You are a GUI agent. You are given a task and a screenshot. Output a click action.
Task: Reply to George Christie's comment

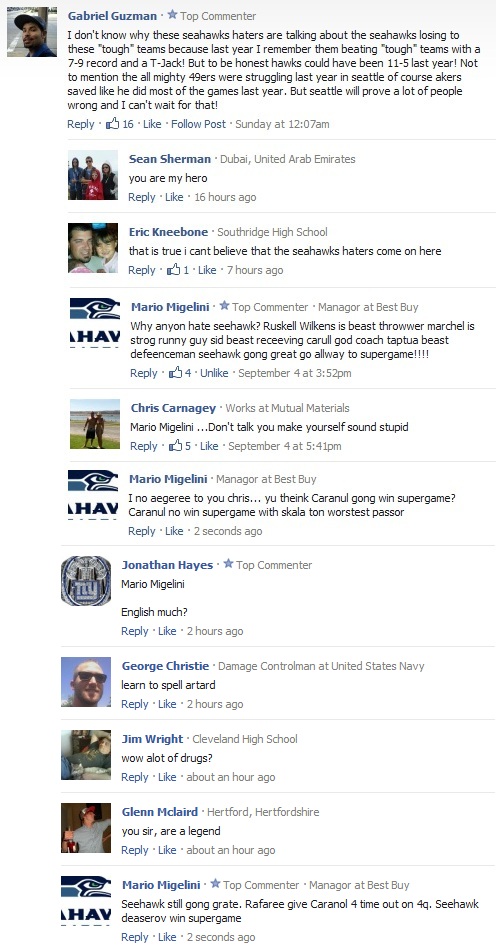[x=134, y=704]
